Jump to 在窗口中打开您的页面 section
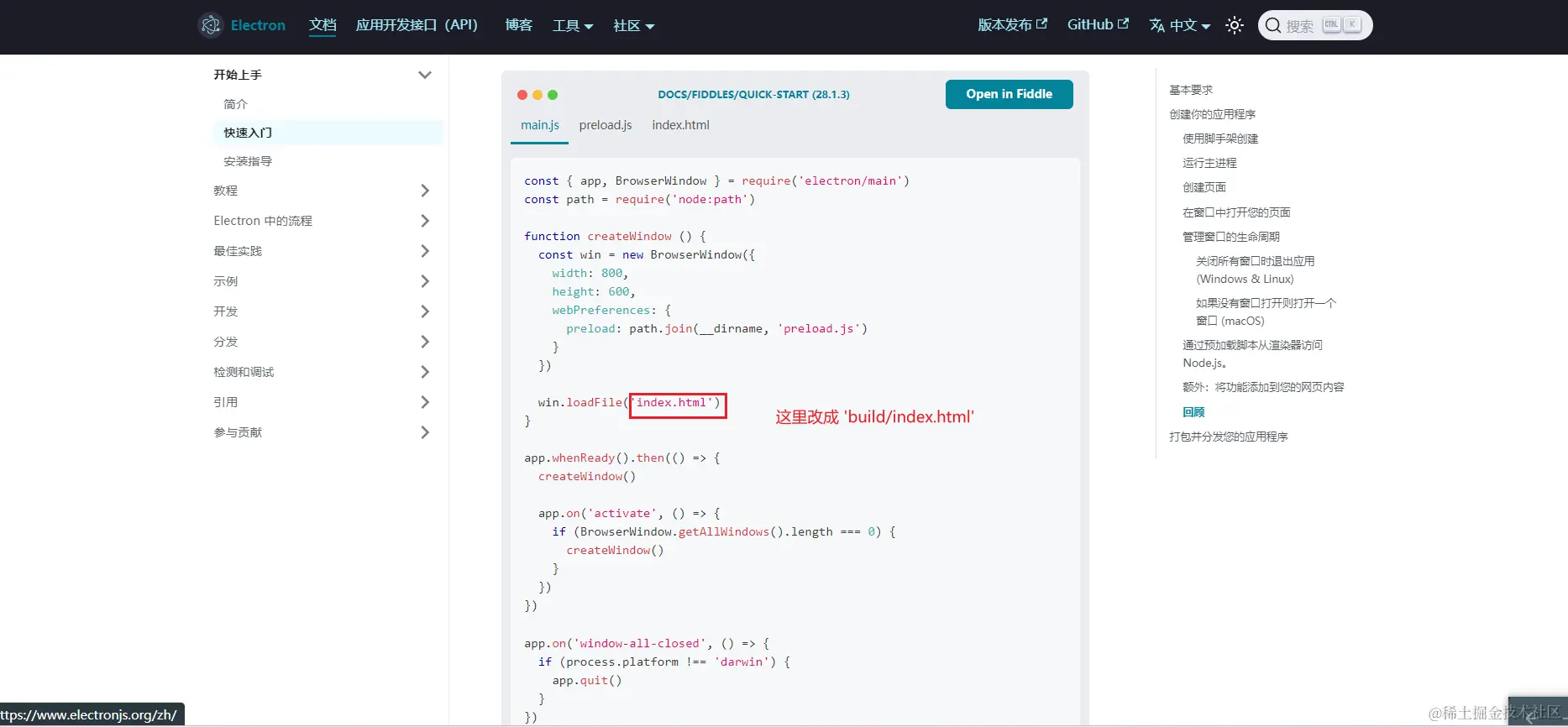The height and width of the screenshot is (727, 1568). coord(1236,212)
